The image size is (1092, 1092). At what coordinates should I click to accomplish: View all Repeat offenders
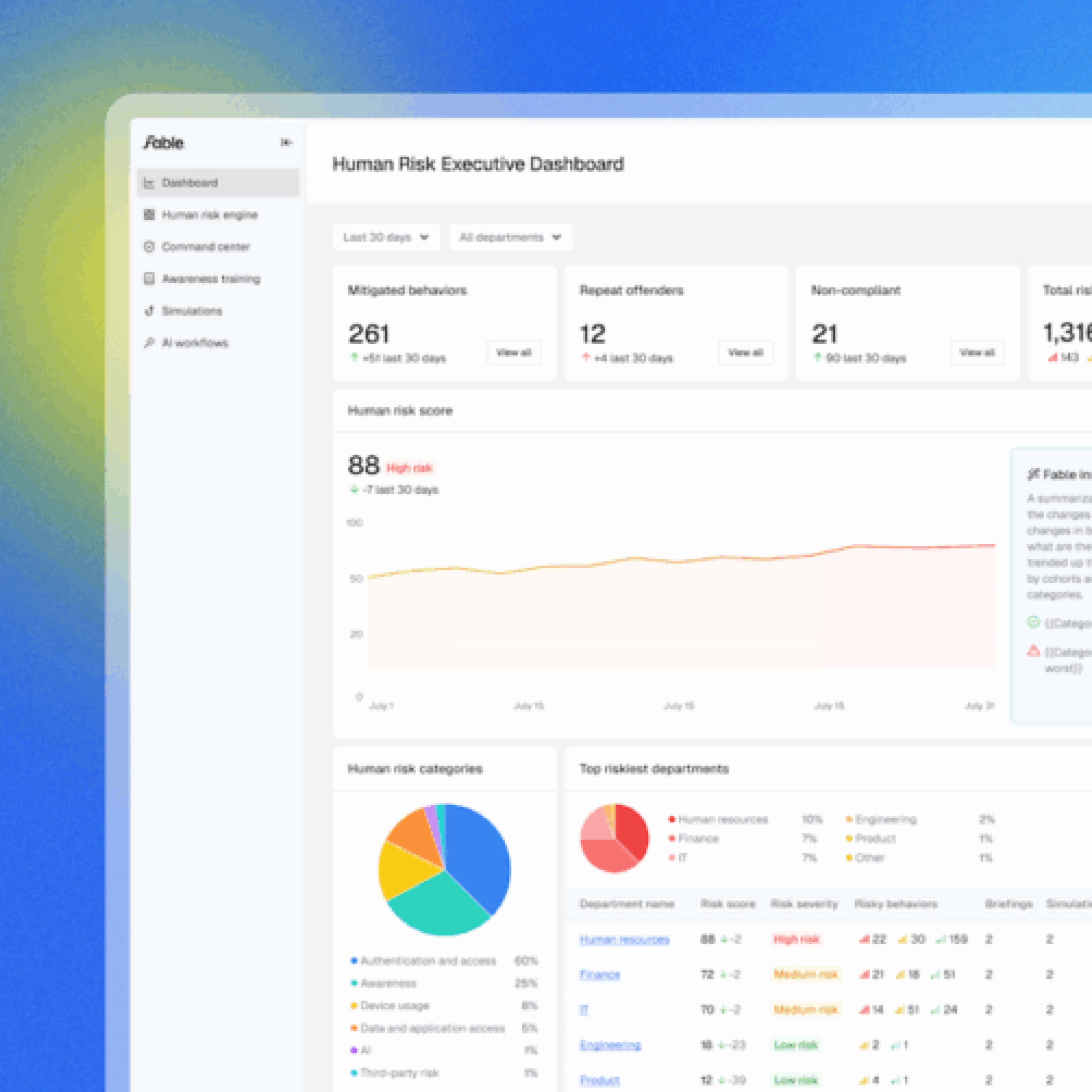(746, 353)
